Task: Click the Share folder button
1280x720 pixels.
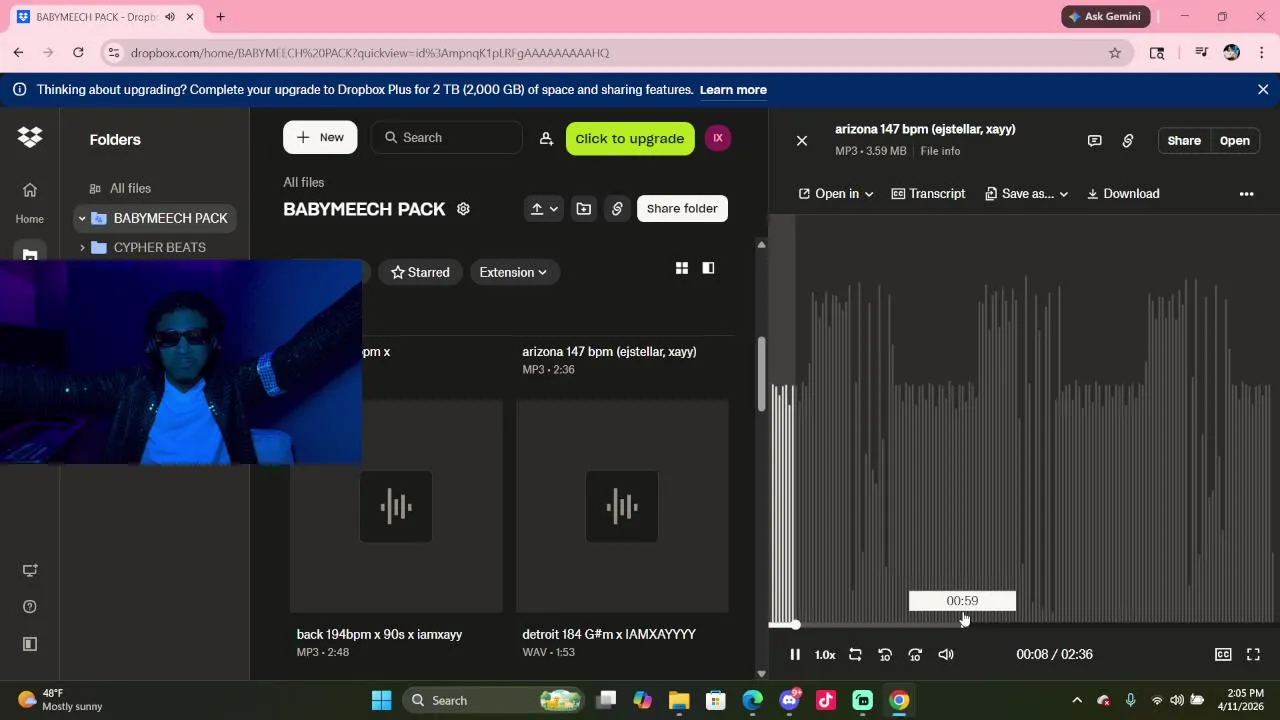Action: [682, 209]
